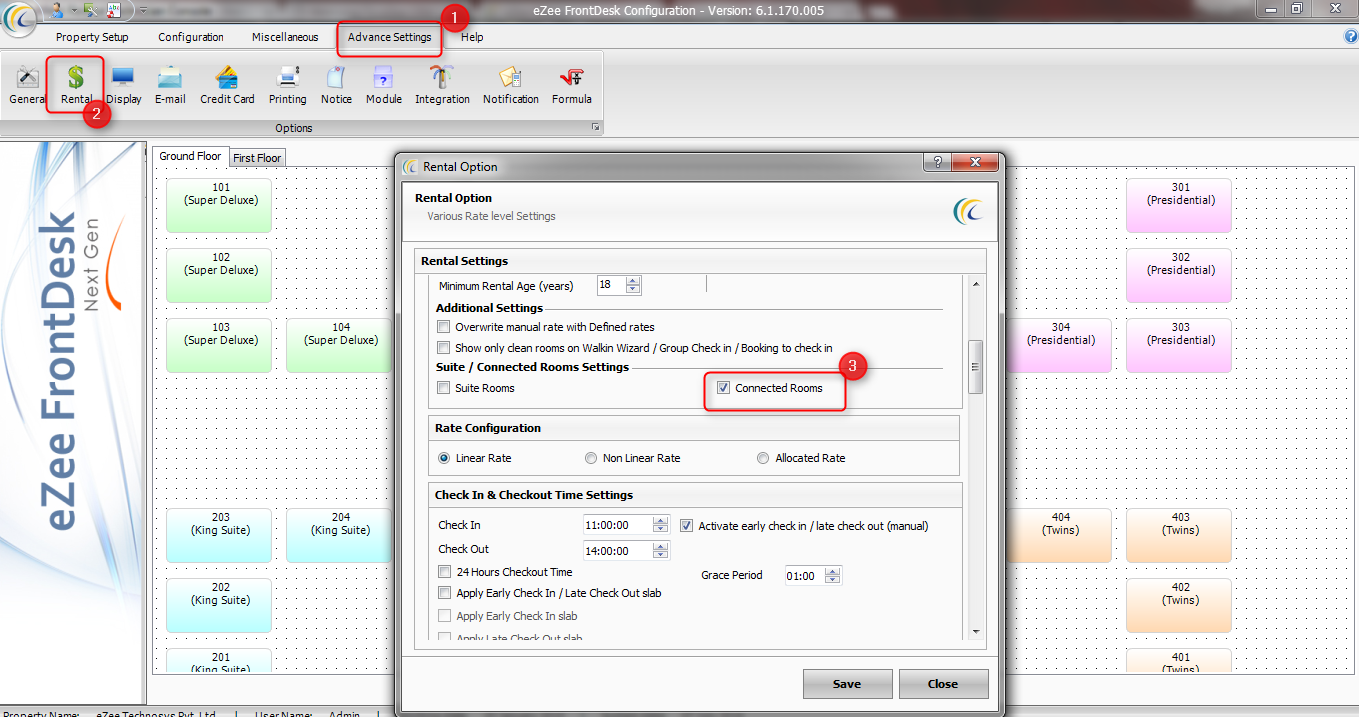Click the Rental Option vertical scrollbar thumb
The height and width of the screenshot is (717, 1359).
click(976, 367)
